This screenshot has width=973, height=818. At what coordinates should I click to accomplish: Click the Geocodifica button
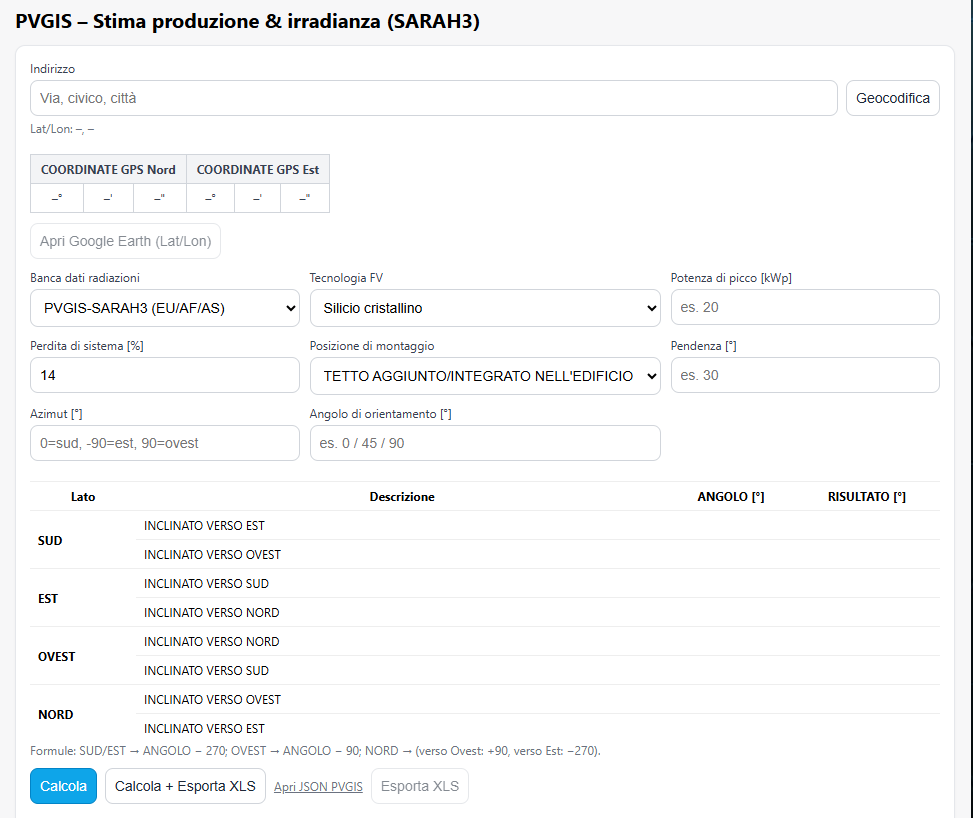892,98
